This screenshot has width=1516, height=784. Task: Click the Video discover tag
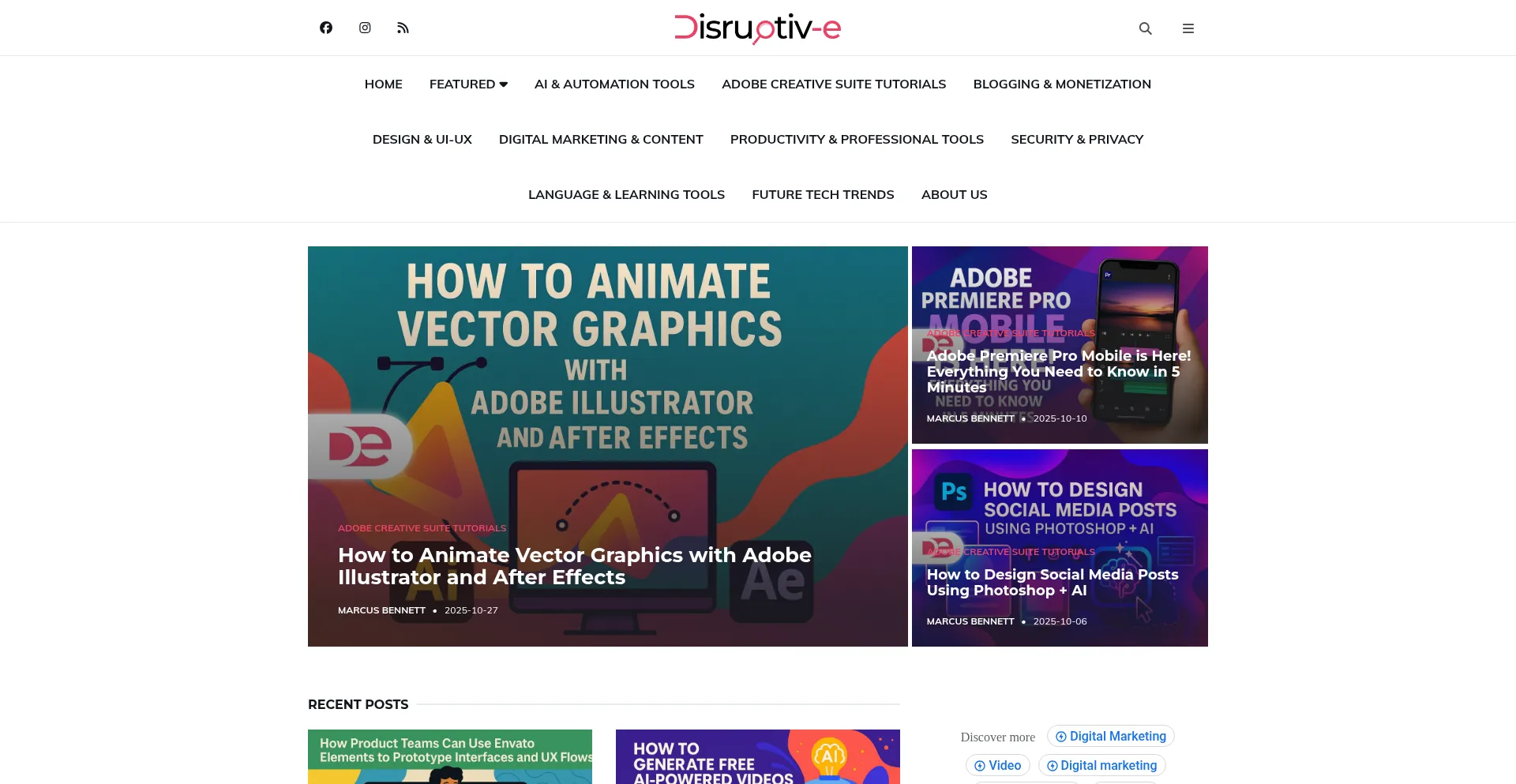tap(997, 765)
